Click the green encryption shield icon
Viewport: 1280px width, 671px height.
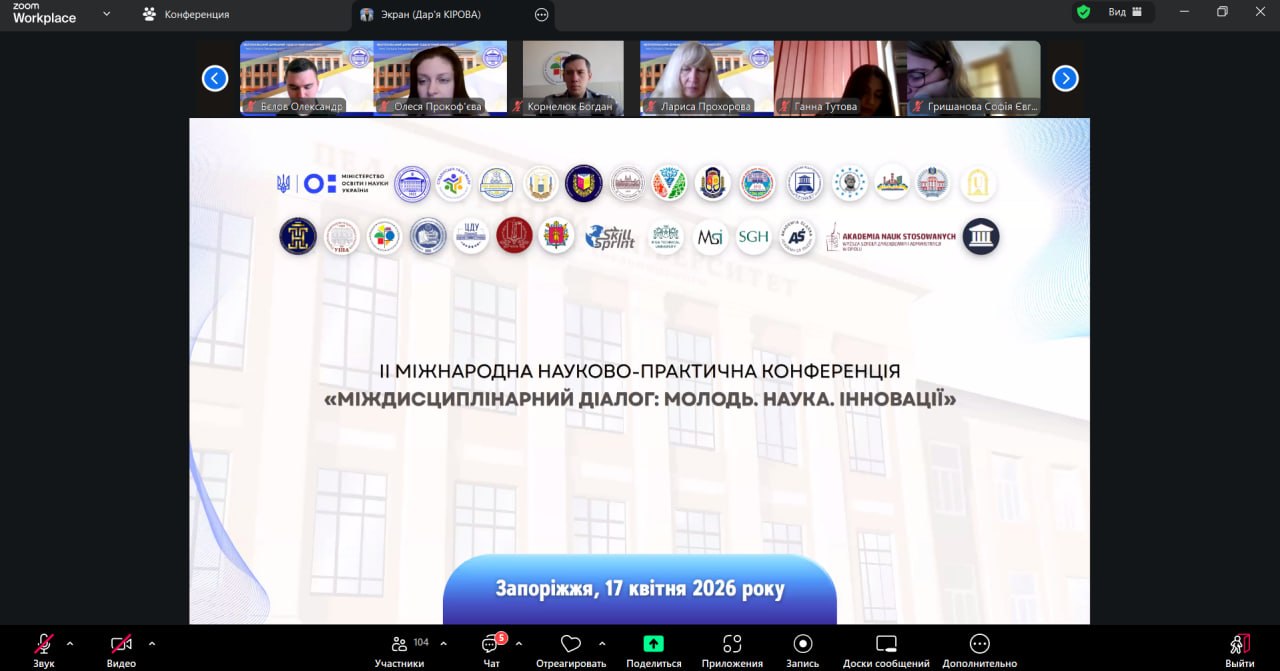[x=1083, y=12]
